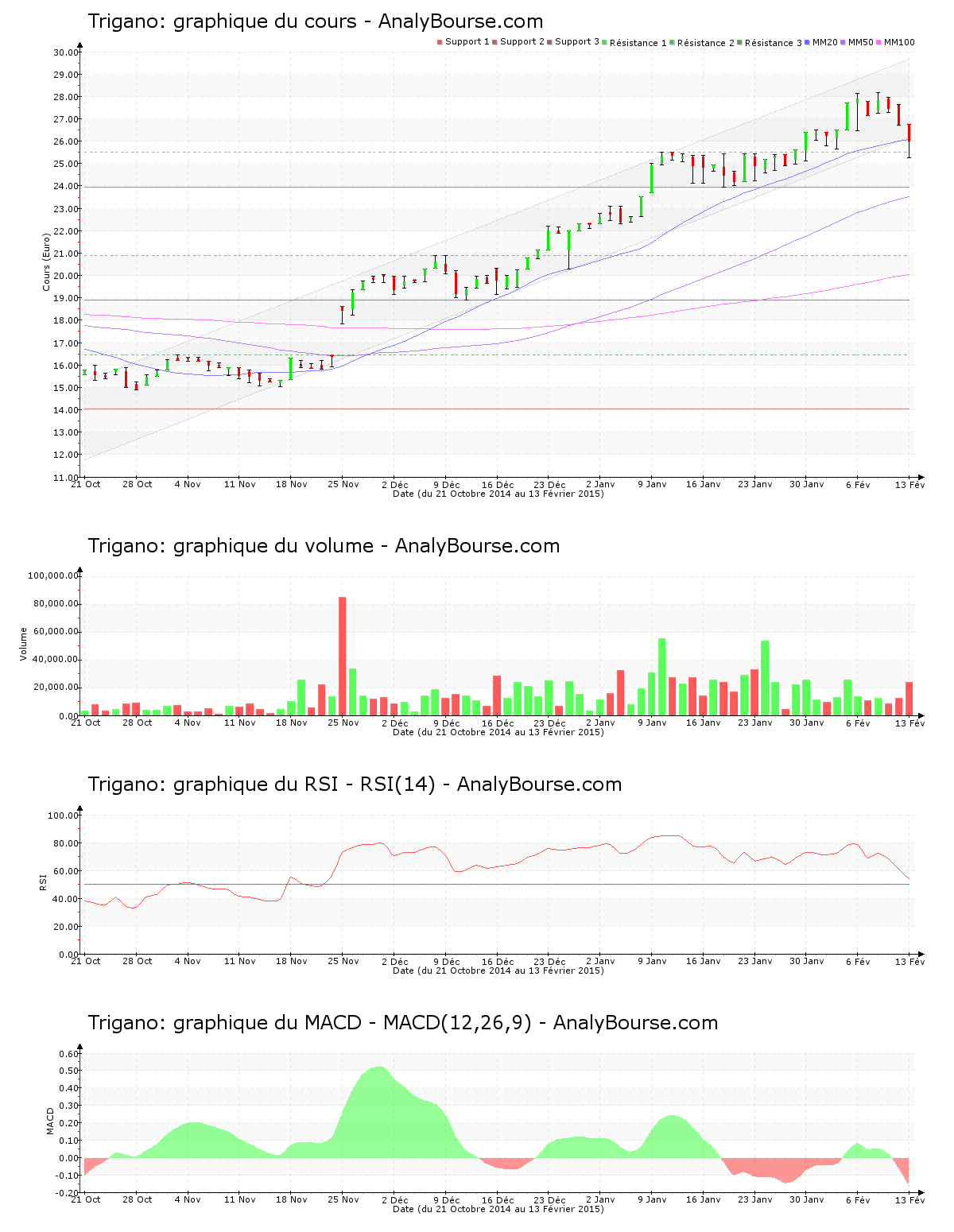Click the 11.00 price axis value
954x1232 pixels.
(x=66, y=478)
